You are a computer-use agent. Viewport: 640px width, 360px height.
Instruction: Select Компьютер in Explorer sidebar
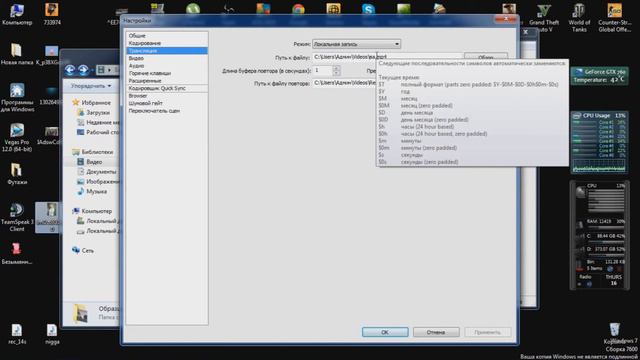point(96,211)
